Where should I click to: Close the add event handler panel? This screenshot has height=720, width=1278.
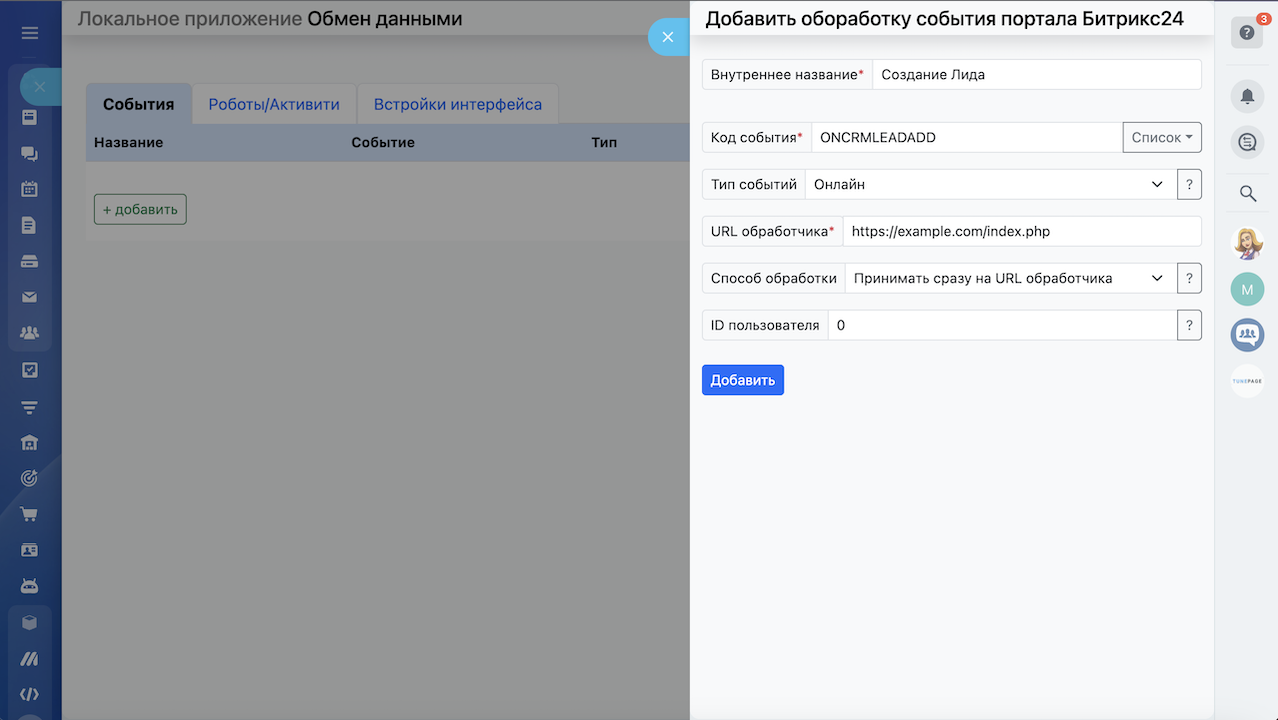point(668,37)
